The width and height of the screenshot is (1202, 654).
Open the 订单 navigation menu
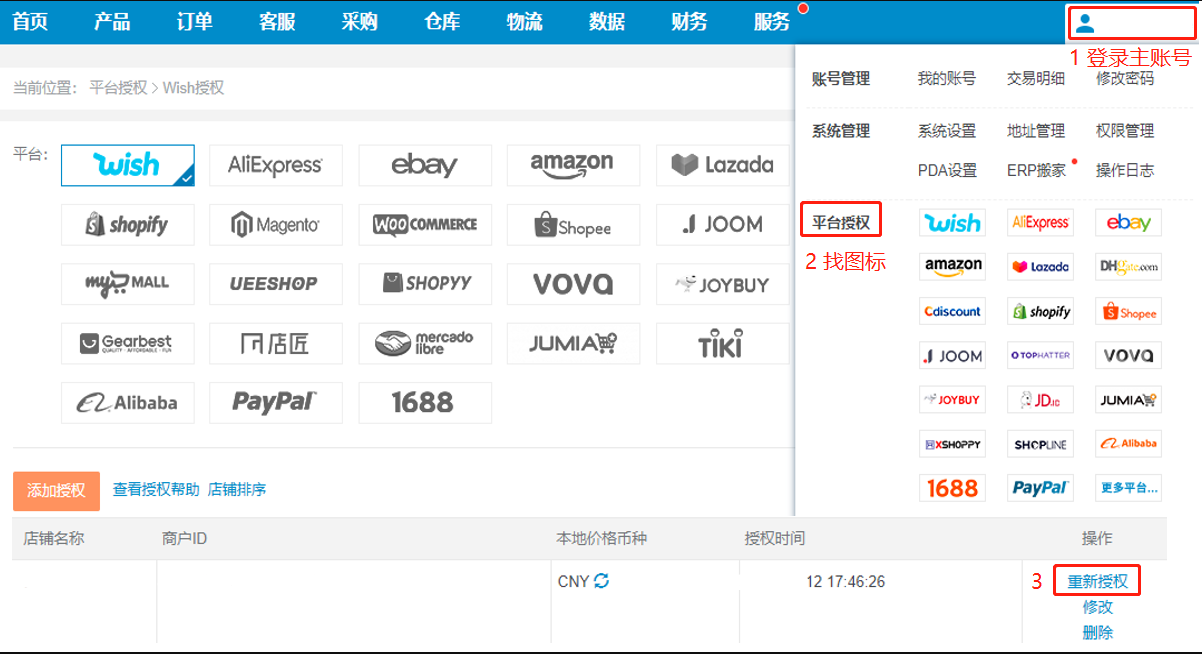click(x=194, y=22)
